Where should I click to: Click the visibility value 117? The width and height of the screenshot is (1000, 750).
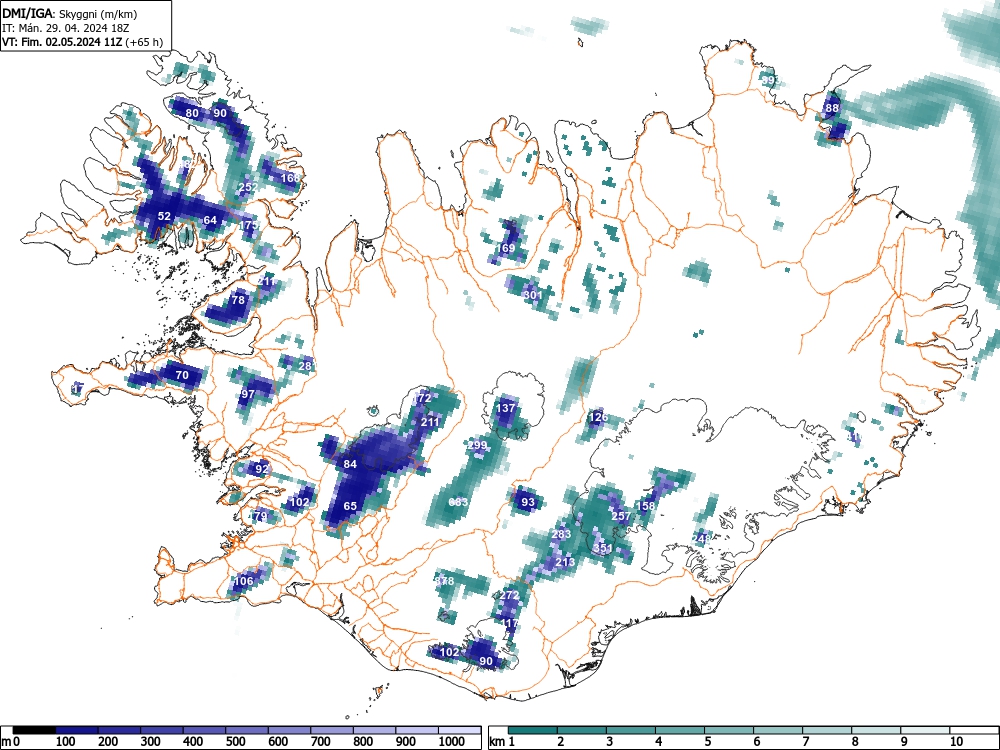(510, 623)
